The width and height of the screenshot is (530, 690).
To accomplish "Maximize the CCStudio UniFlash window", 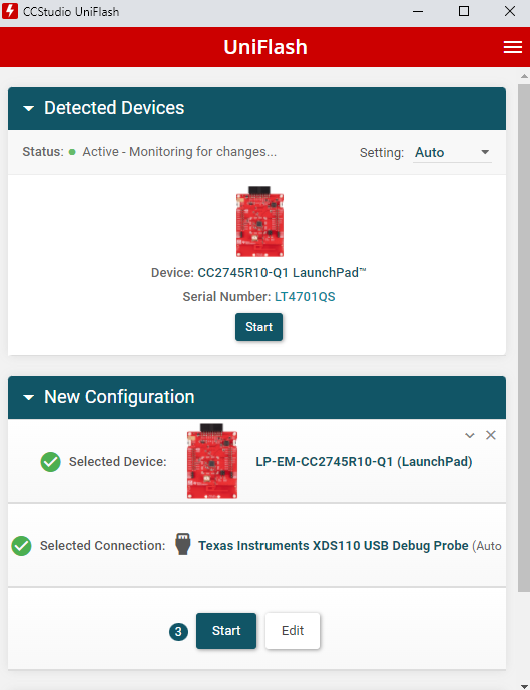I will point(464,11).
